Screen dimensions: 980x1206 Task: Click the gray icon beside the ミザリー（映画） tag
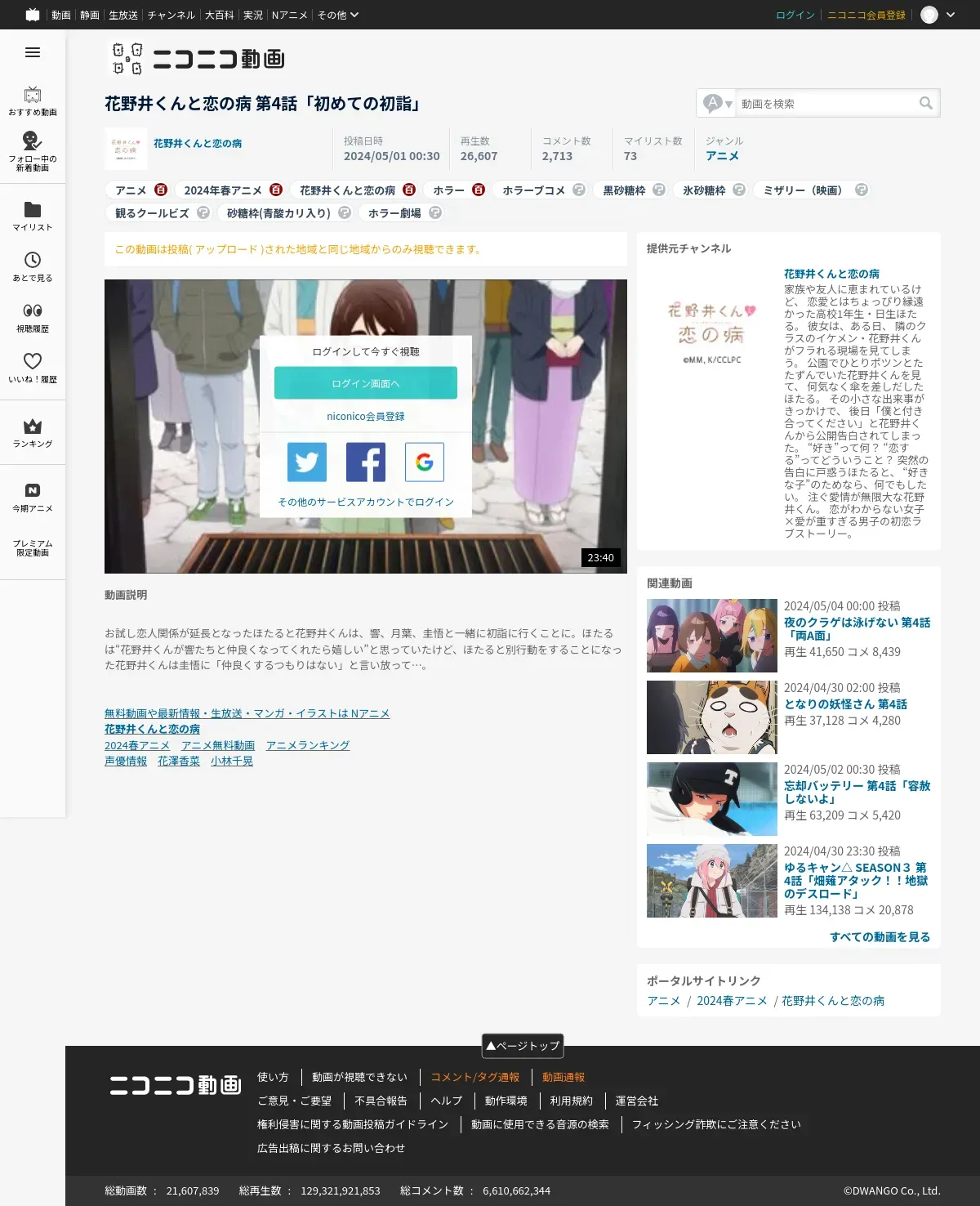click(862, 190)
